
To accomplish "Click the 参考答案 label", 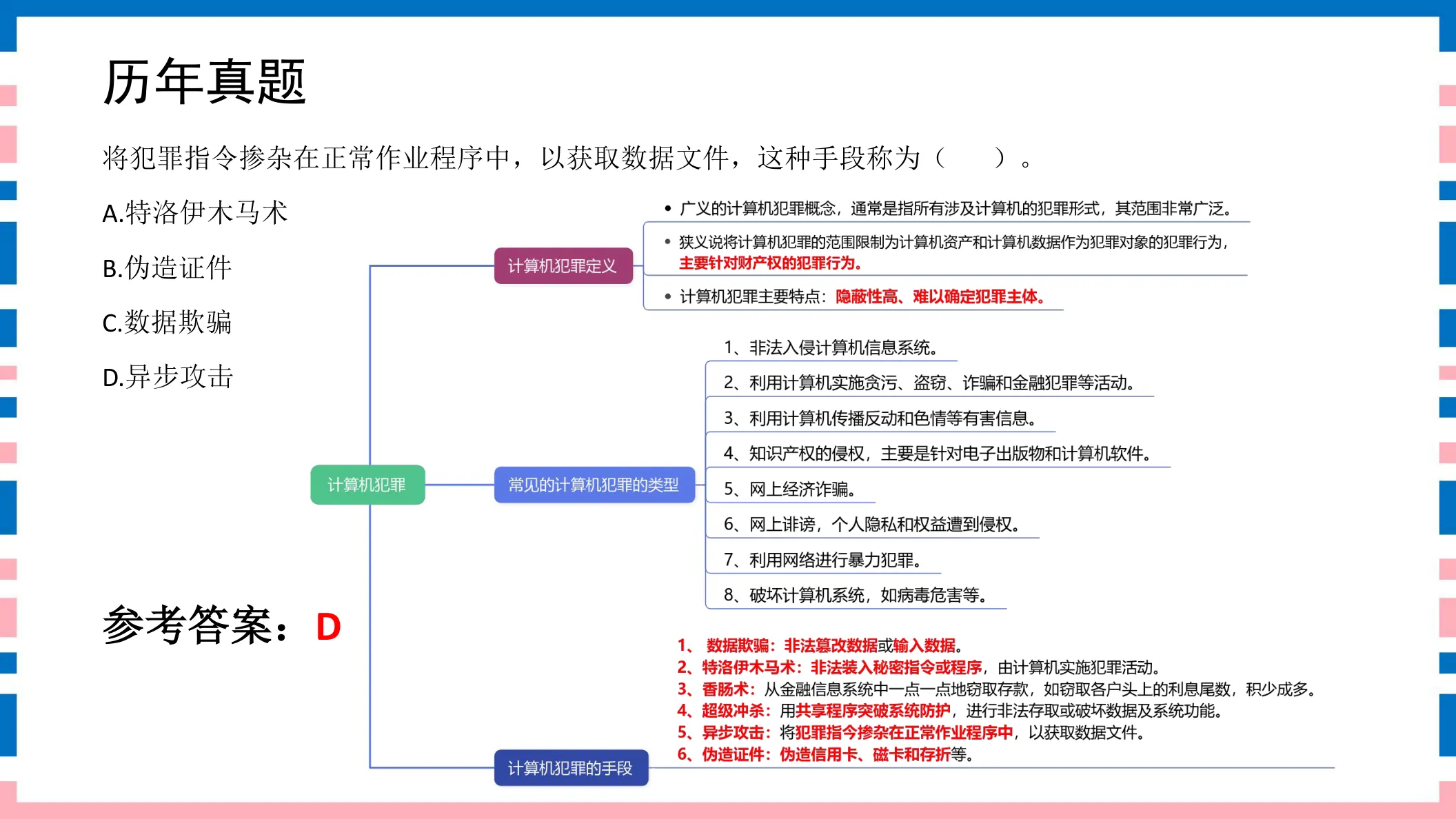I will 195,625.
